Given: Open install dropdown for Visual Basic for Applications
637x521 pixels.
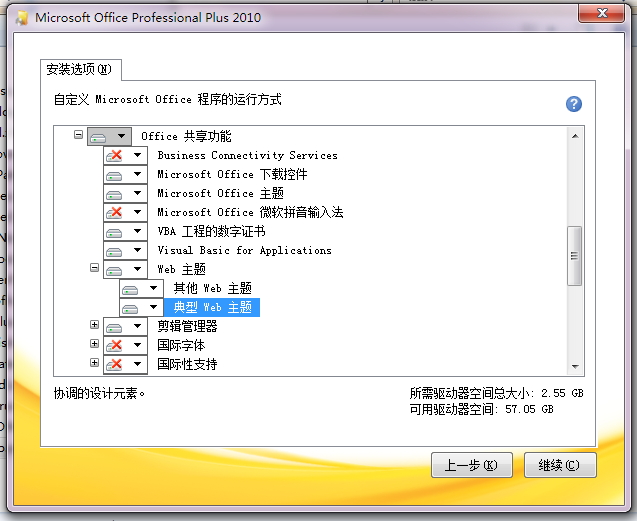Looking at the screenshot, I should (x=126, y=250).
